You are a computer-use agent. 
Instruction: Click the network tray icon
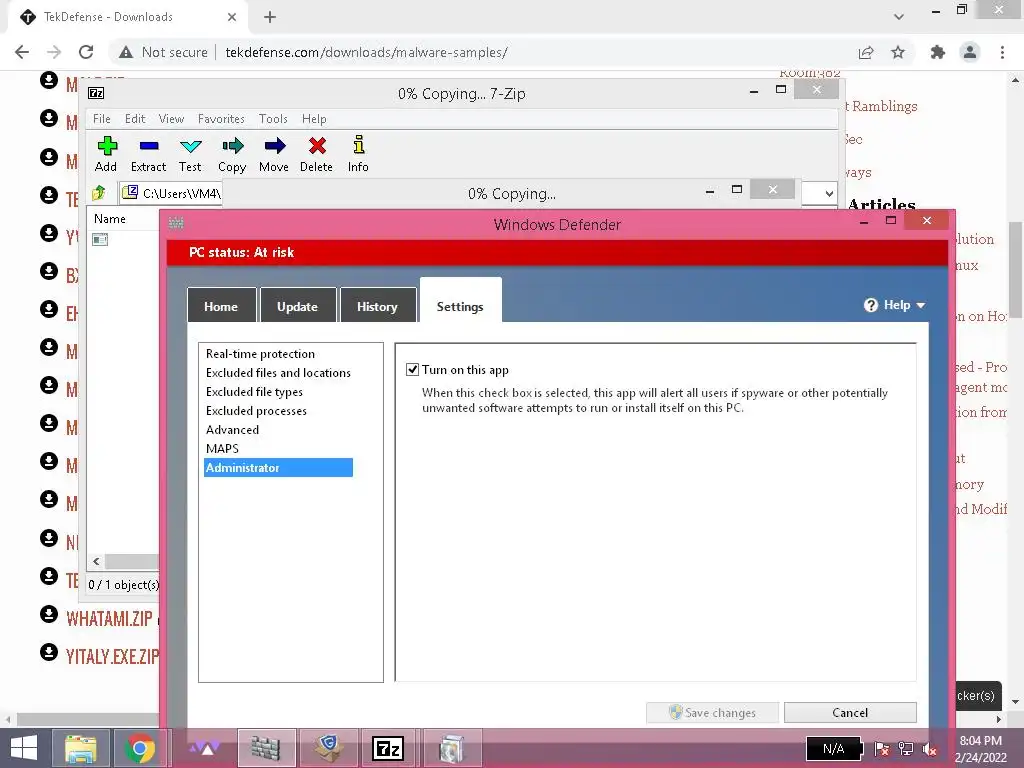coord(906,749)
